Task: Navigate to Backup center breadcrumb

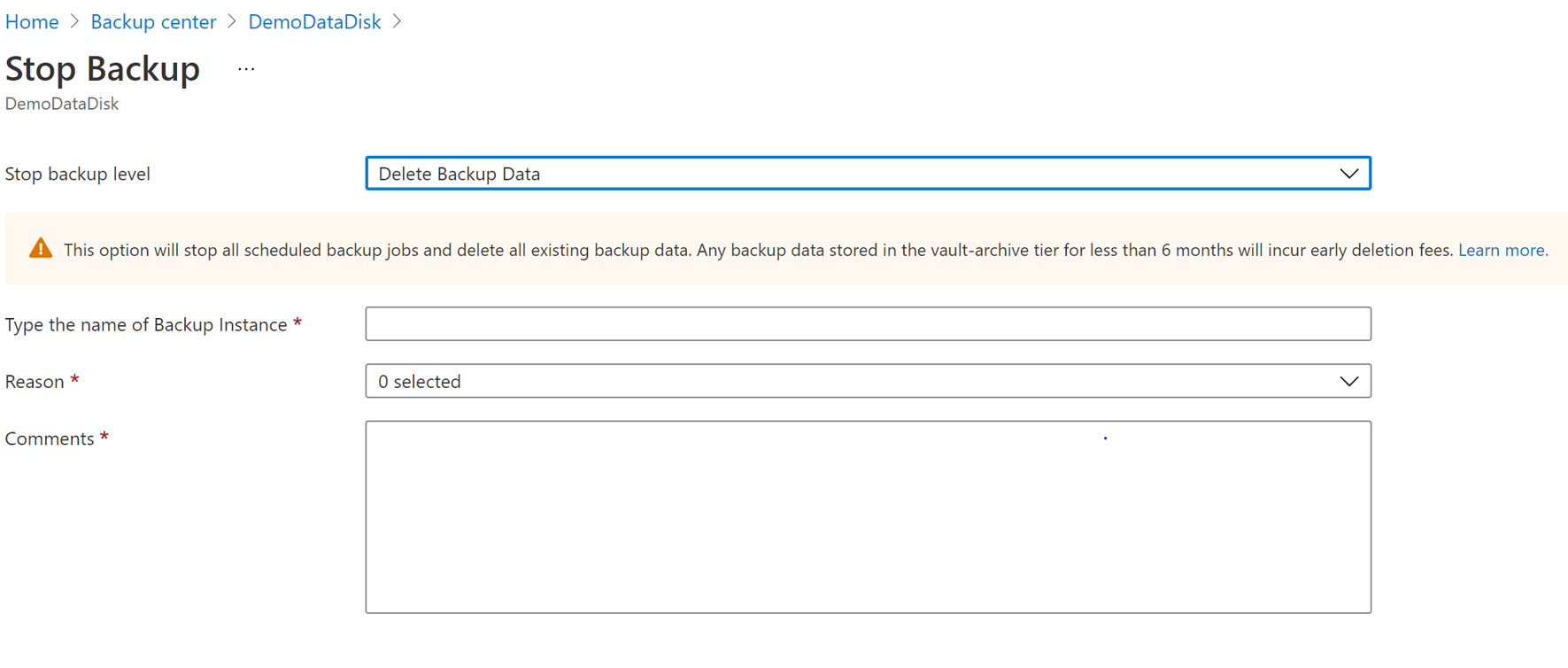Action: tap(153, 21)
